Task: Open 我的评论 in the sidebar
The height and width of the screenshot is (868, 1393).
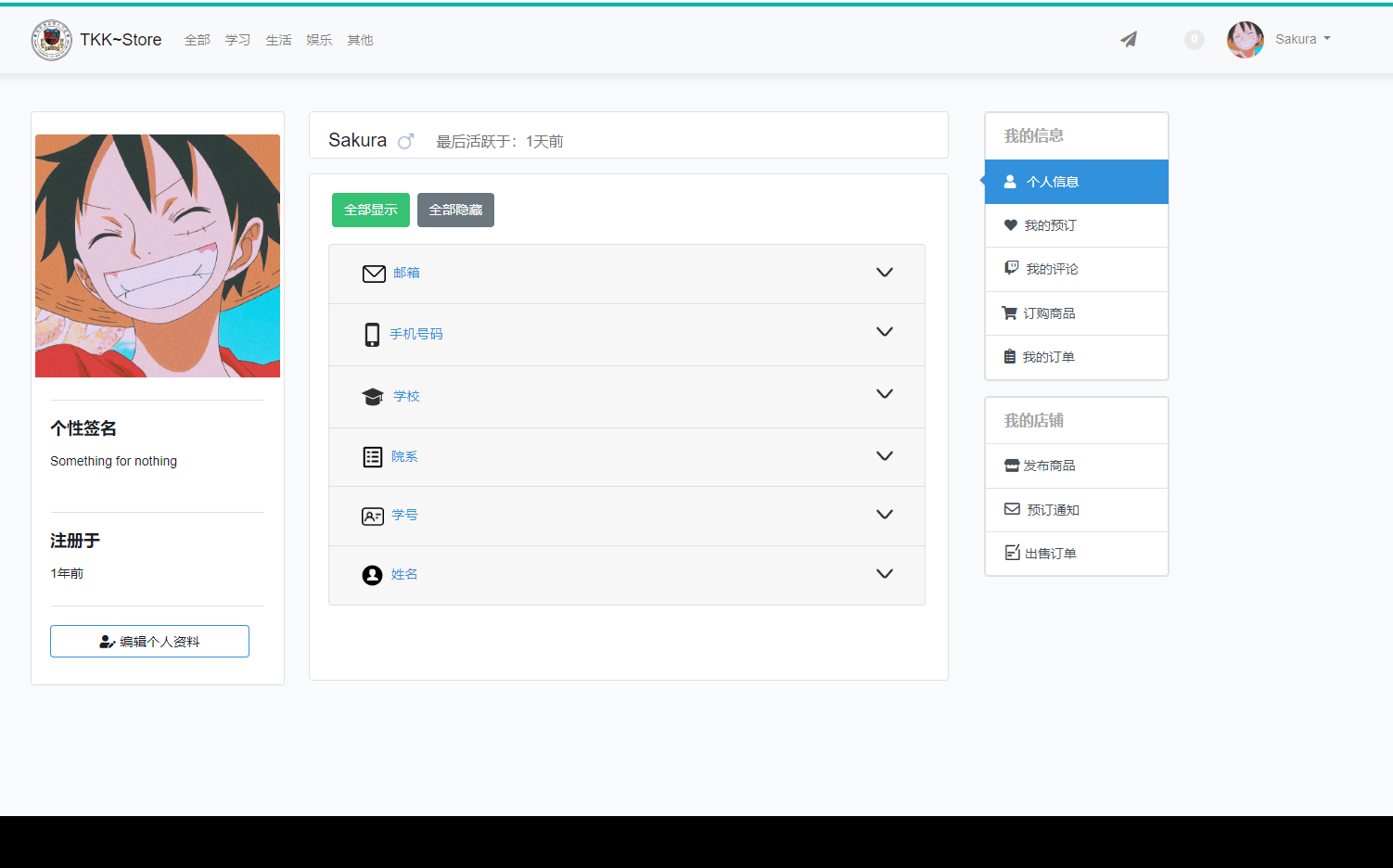Action: point(1077,269)
